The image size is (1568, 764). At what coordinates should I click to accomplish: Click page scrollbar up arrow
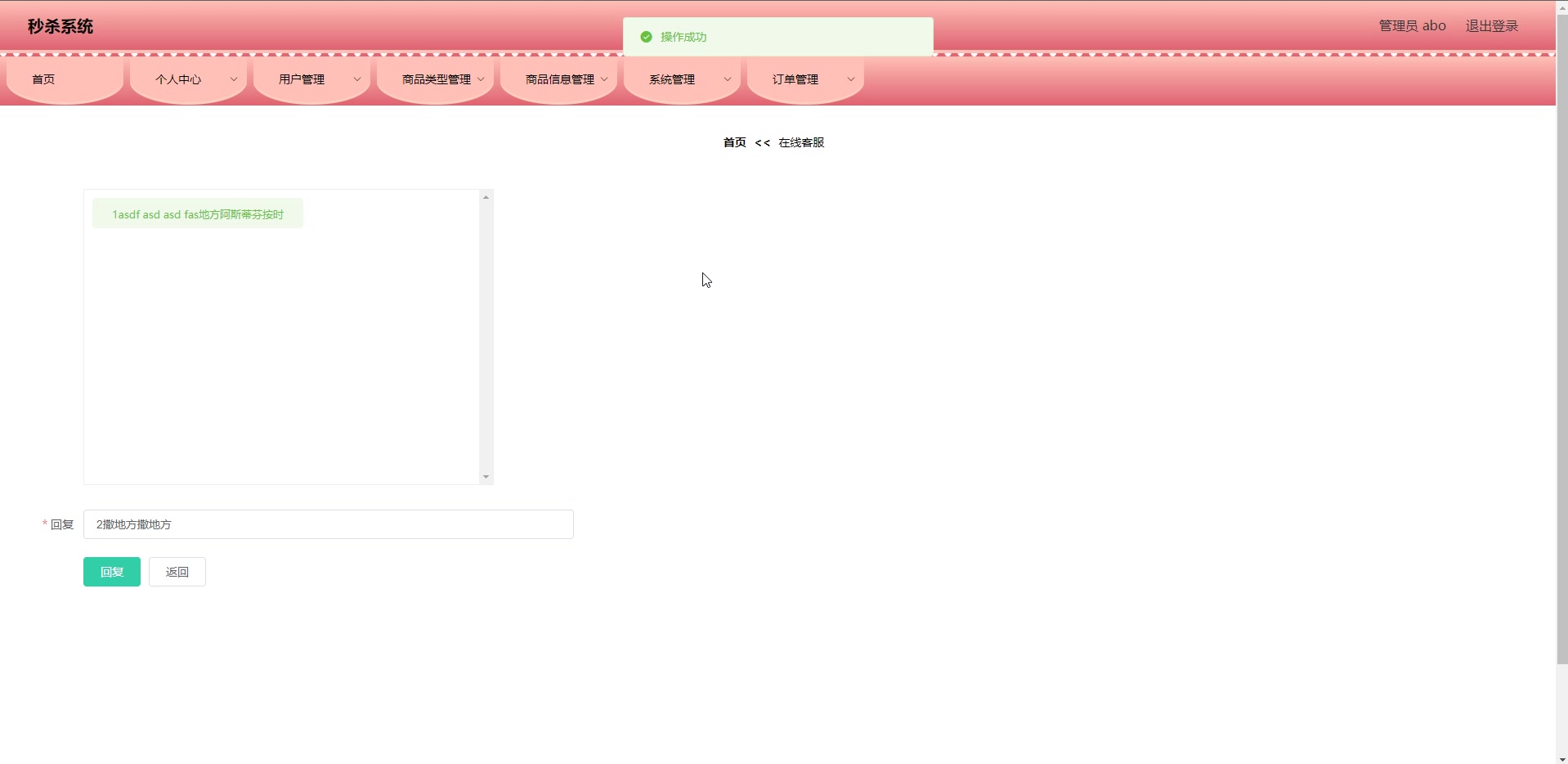(1561, 7)
